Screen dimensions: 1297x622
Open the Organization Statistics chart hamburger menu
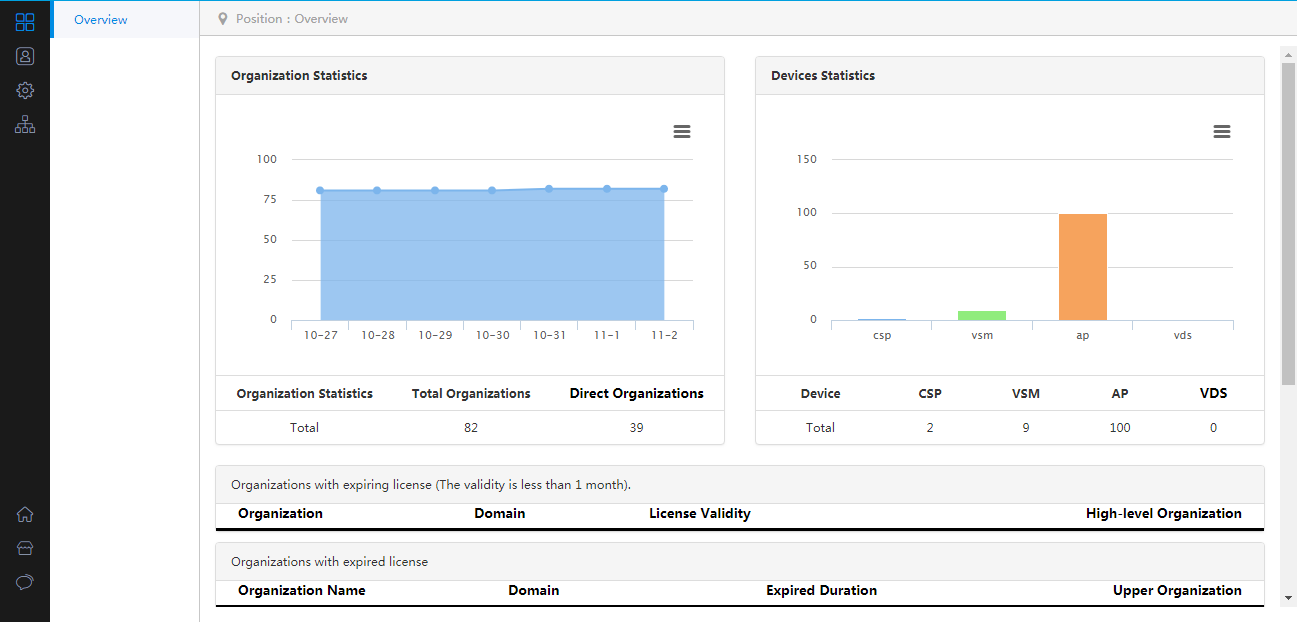682,132
